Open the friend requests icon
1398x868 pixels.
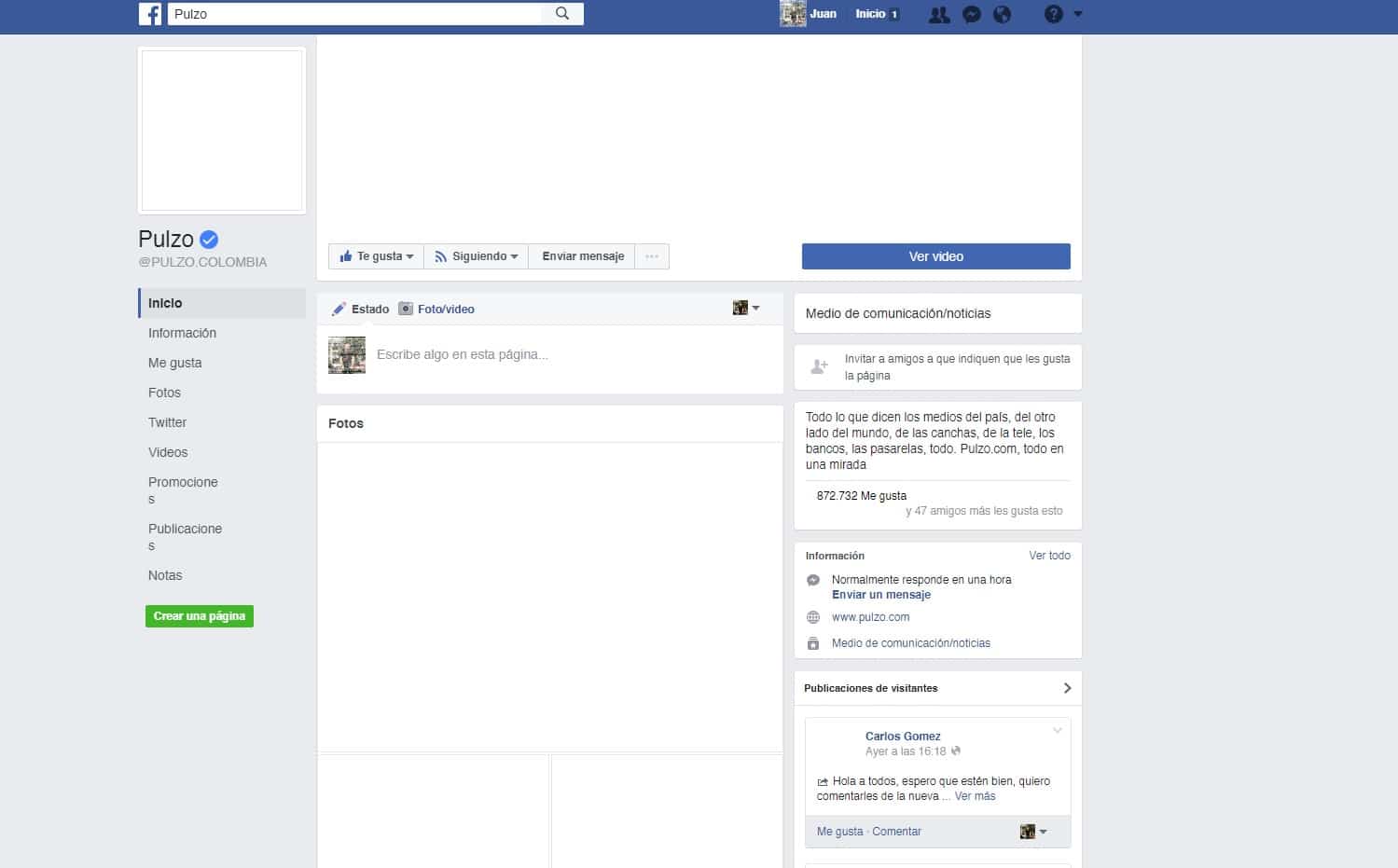939,14
